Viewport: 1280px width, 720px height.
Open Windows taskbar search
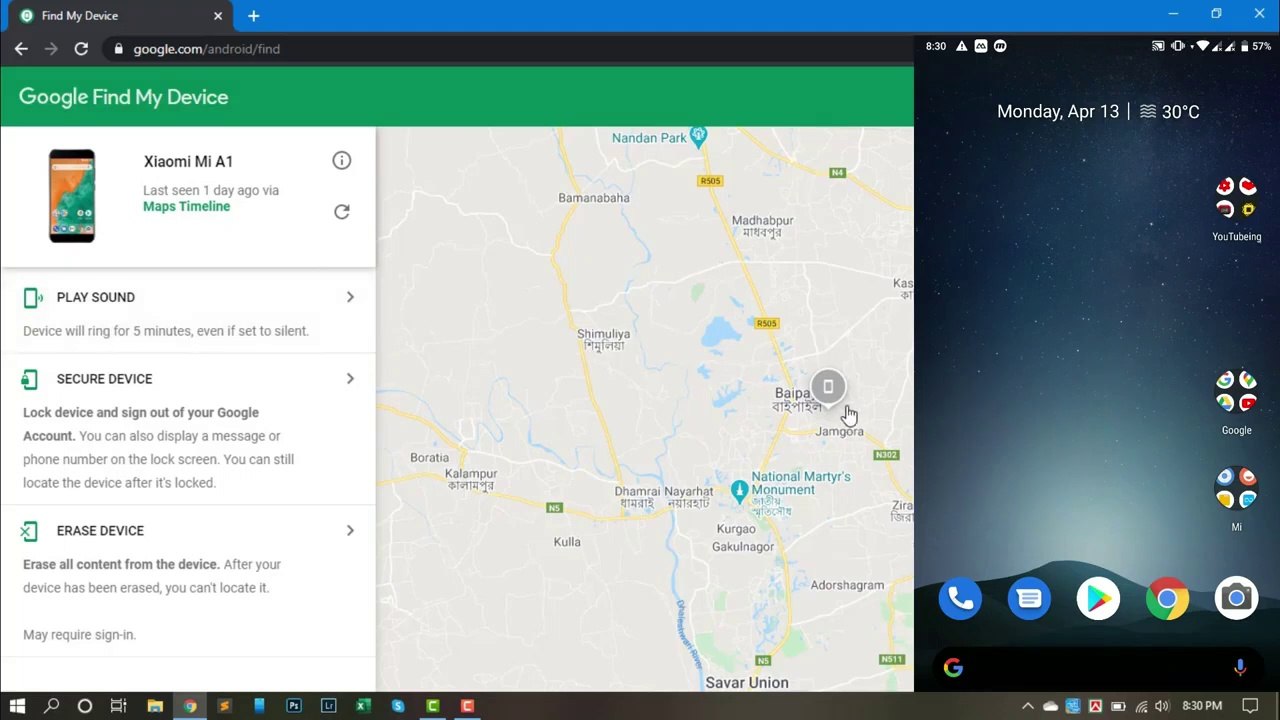[x=51, y=706]
